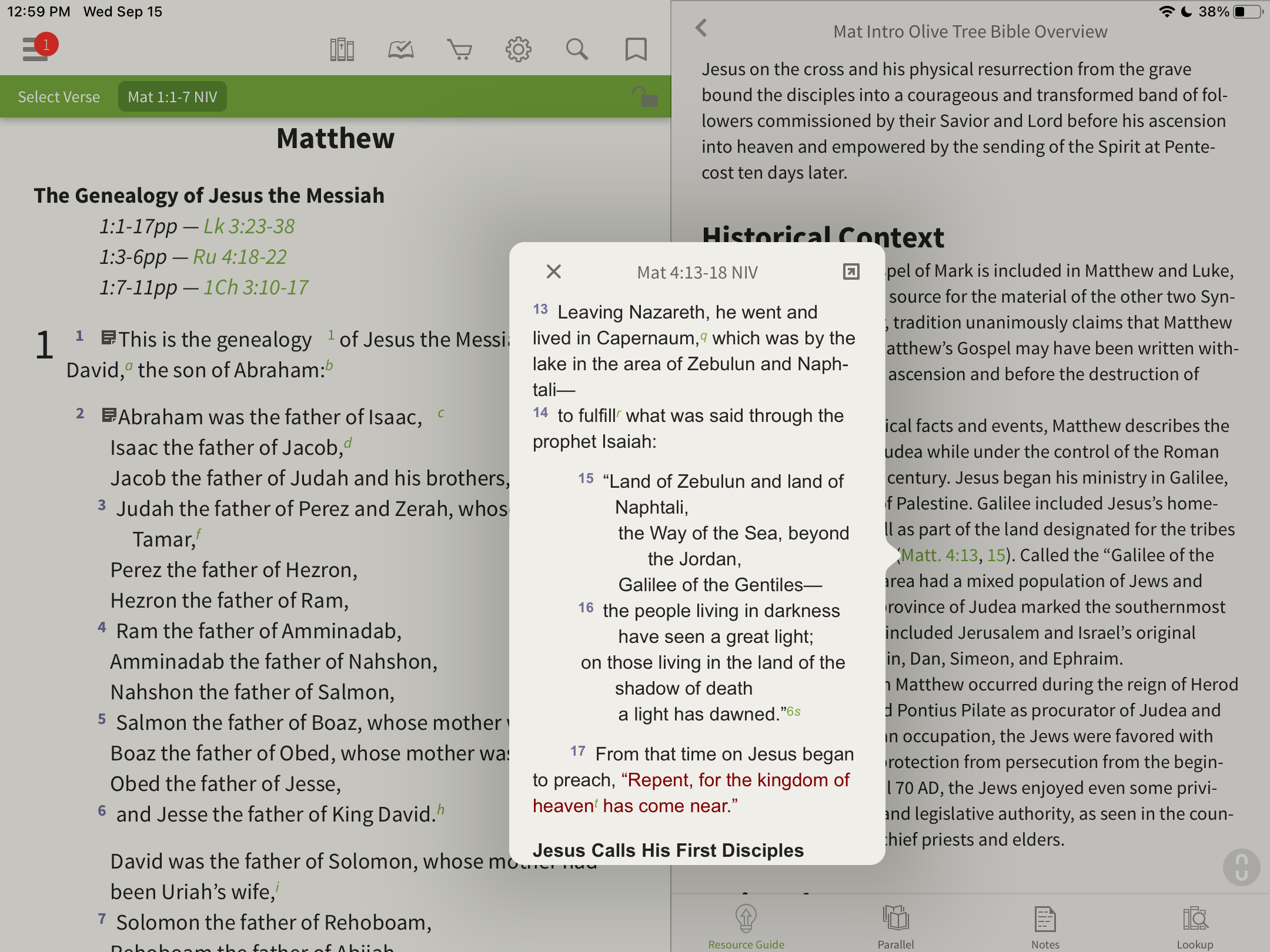Open the settings gear icon
Screen dimensions: 1270x952
click(518, 50)
